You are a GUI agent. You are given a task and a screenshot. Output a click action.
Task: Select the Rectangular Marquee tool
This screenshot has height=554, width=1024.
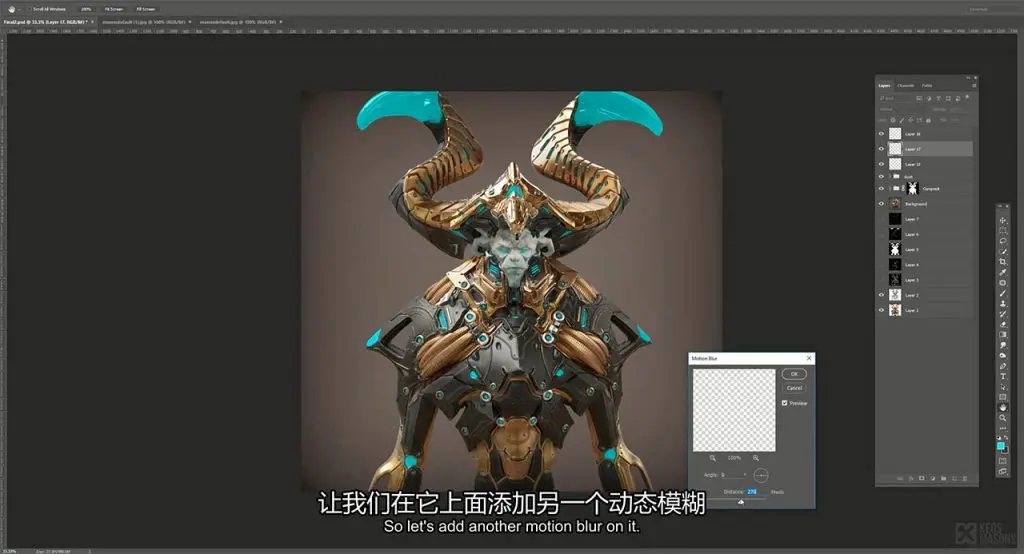(1002, 231)
